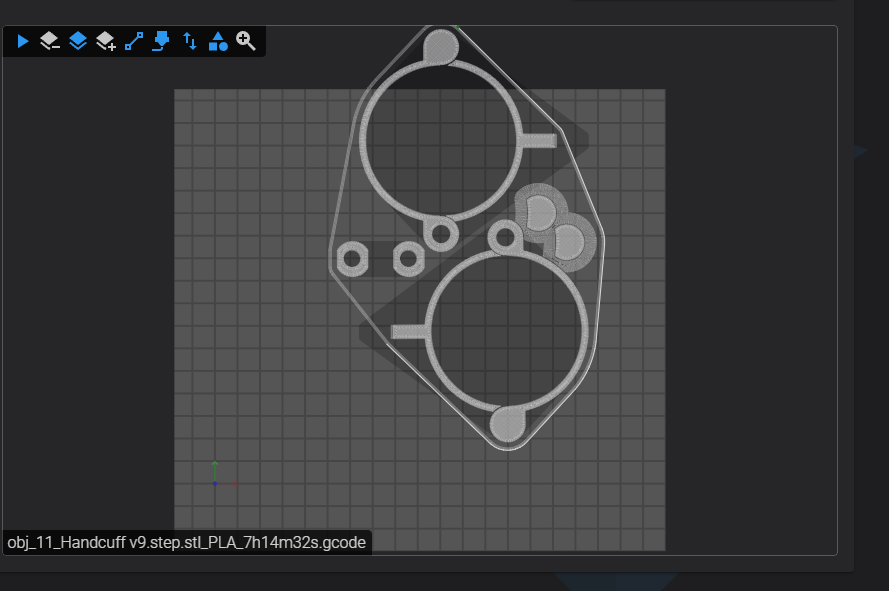
Task: Select the leftmost hexagonal nut part
Action: pyautogui.click(x=353, y=259)
